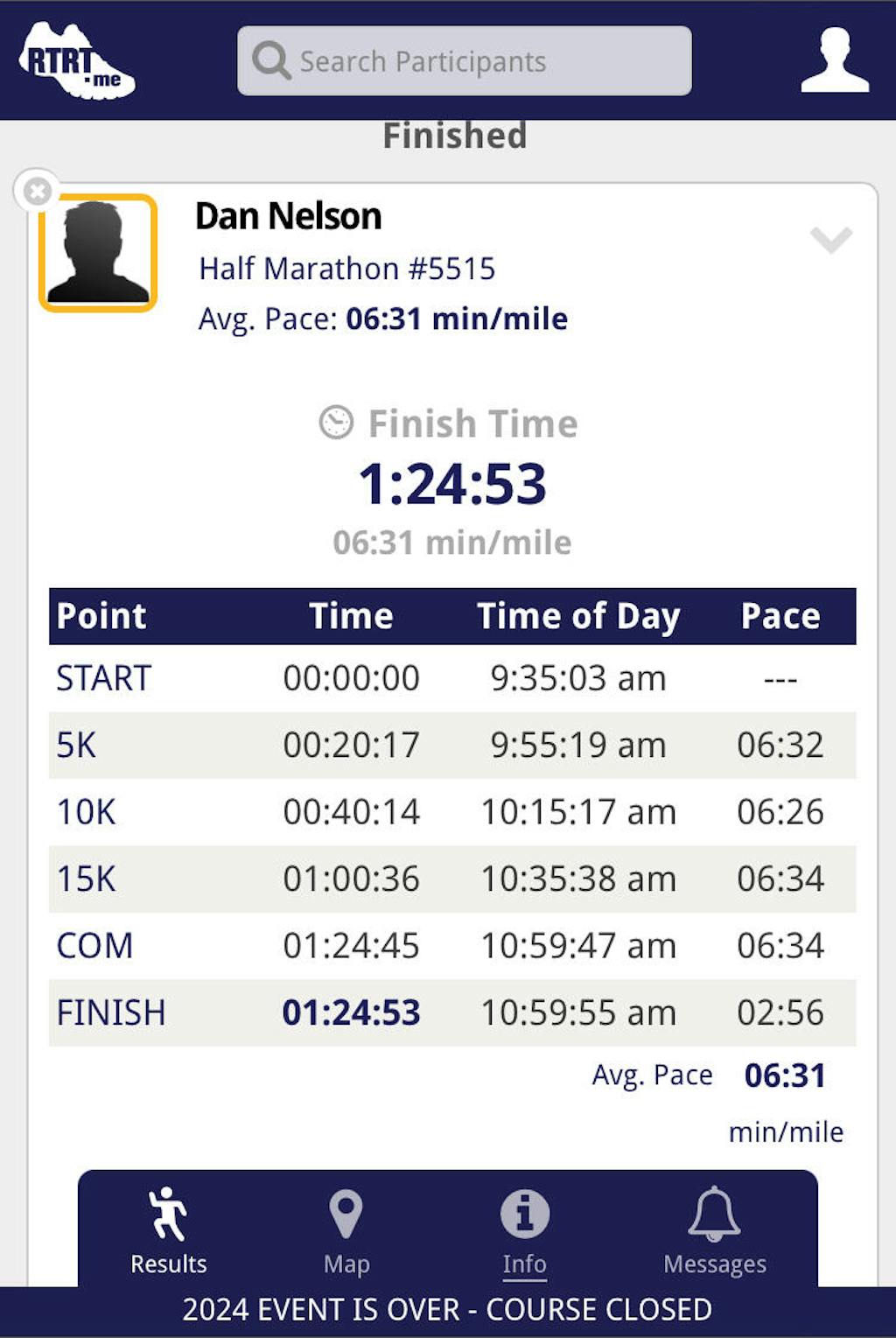This screenshot has width=896, height=1338.
Task: Click the Pace column header
Action: pyautogui.click(x=780, y=616)
